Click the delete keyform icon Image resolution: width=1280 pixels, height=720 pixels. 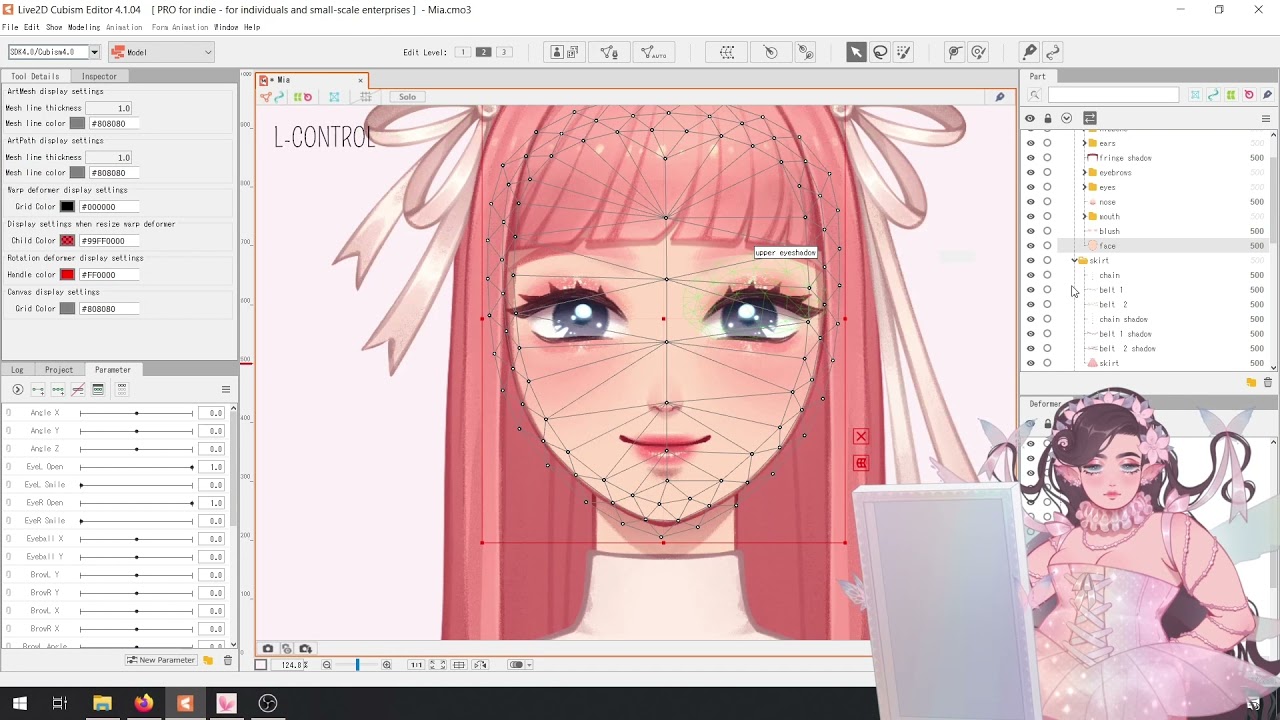coord(78,389)
